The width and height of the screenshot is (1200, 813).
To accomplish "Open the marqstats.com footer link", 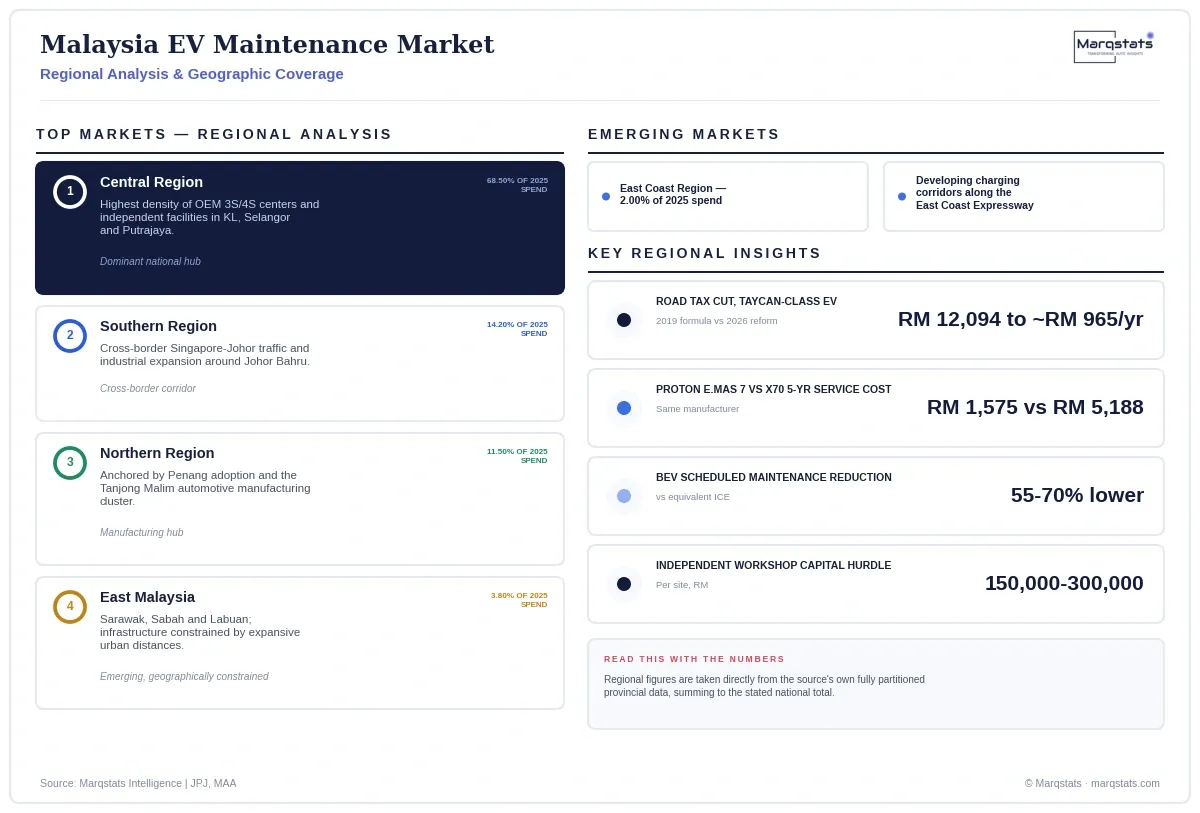I will pyautogui.click(x=1125, y=783).
